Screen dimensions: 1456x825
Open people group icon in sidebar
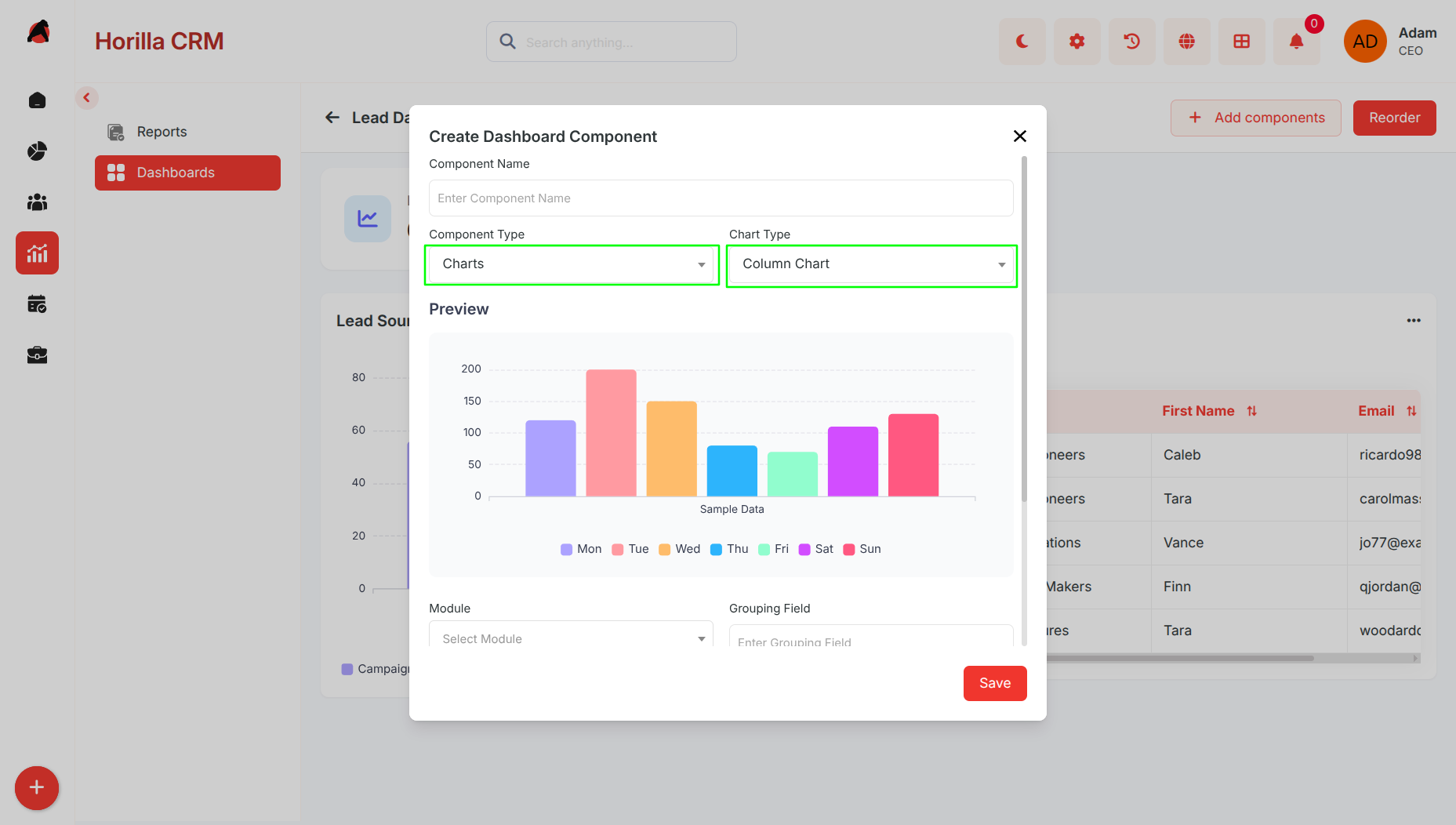tap(37, 202)
